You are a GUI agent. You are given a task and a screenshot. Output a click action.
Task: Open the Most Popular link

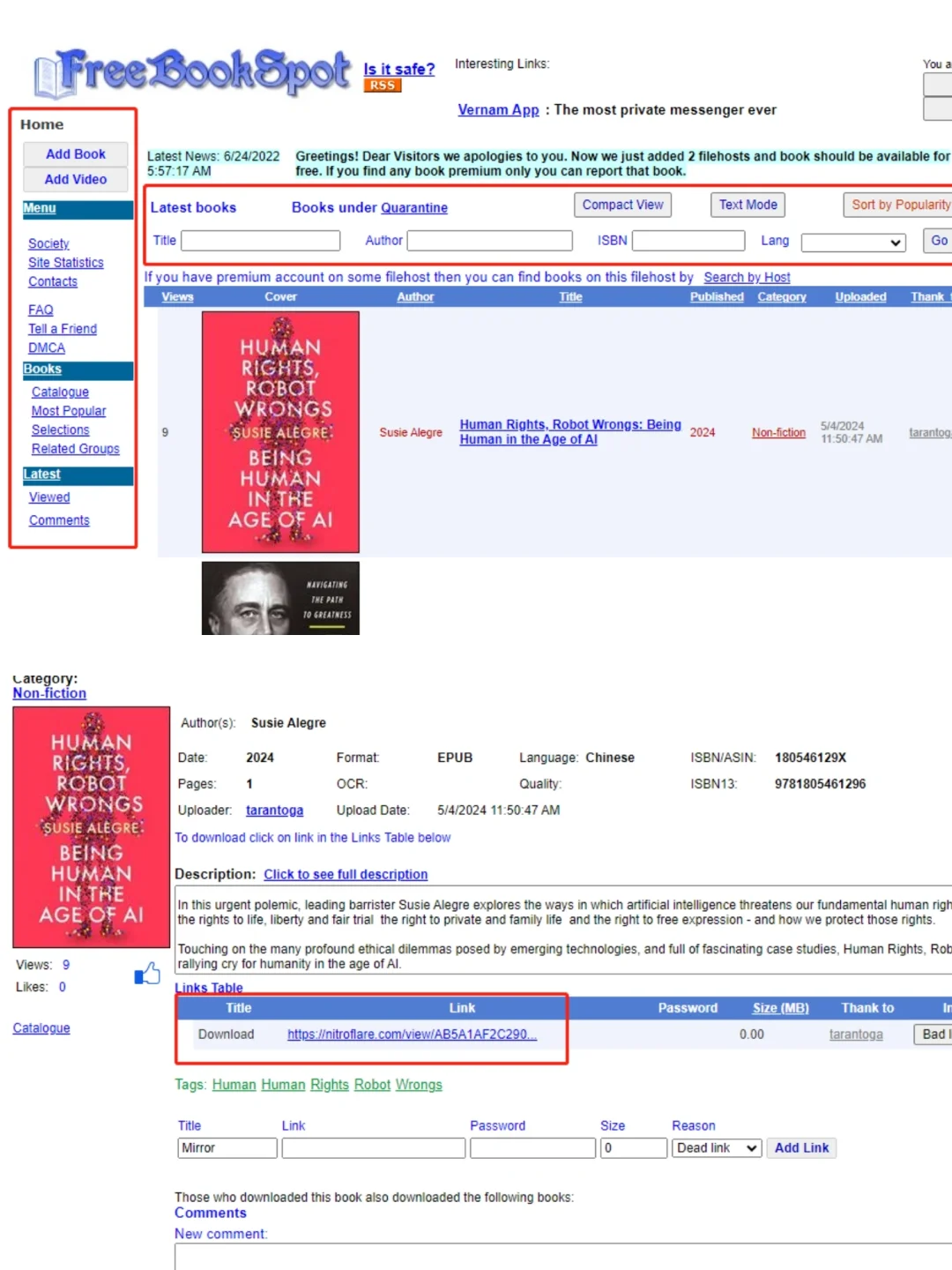point(69,411)
